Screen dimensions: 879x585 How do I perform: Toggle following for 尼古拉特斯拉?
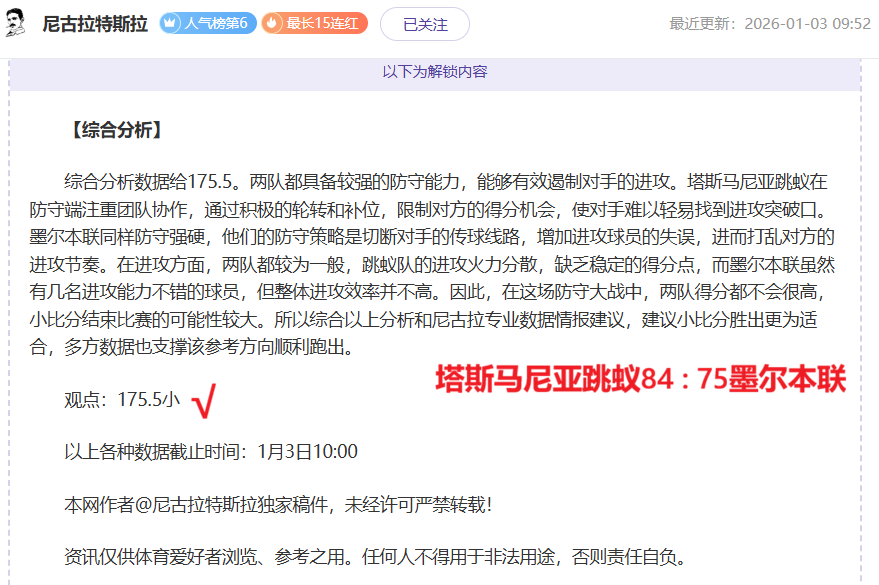point(425,23)
